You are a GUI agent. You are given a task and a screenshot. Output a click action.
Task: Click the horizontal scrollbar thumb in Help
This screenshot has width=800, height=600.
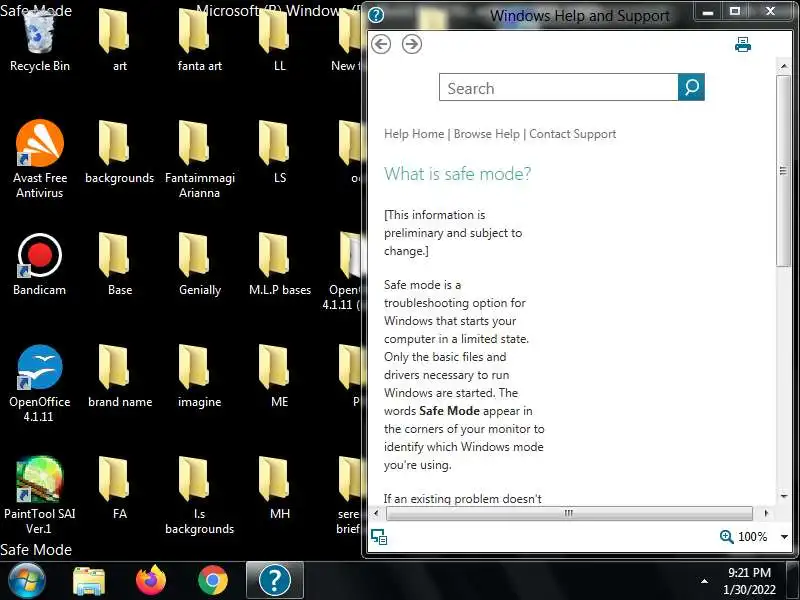[569, 513]
